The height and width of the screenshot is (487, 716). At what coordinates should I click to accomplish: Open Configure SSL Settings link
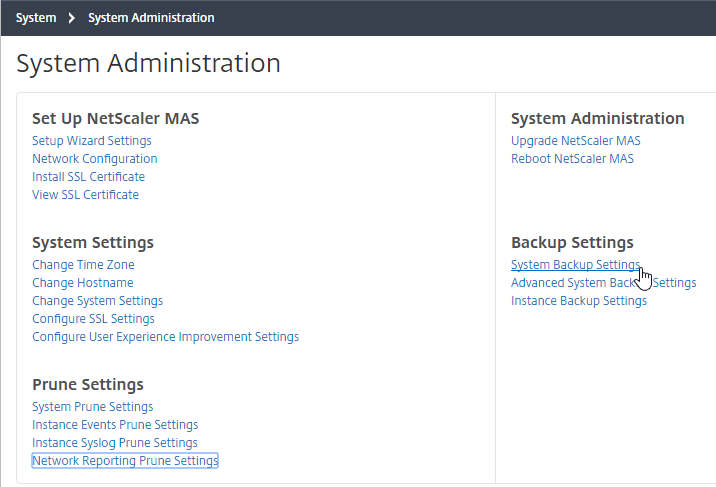[x=94, y=319]
